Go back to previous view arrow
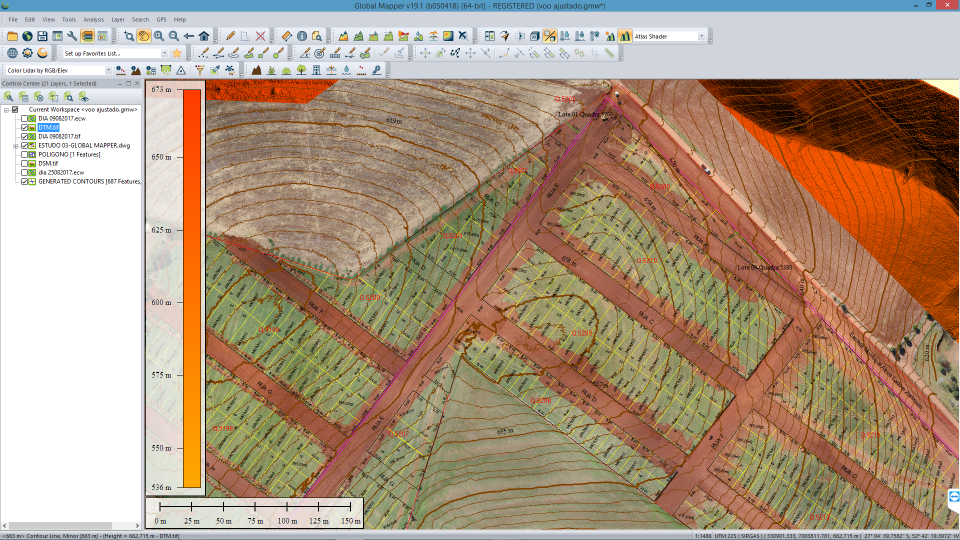This screenshot has height=540, width=960. coord(189,36)
